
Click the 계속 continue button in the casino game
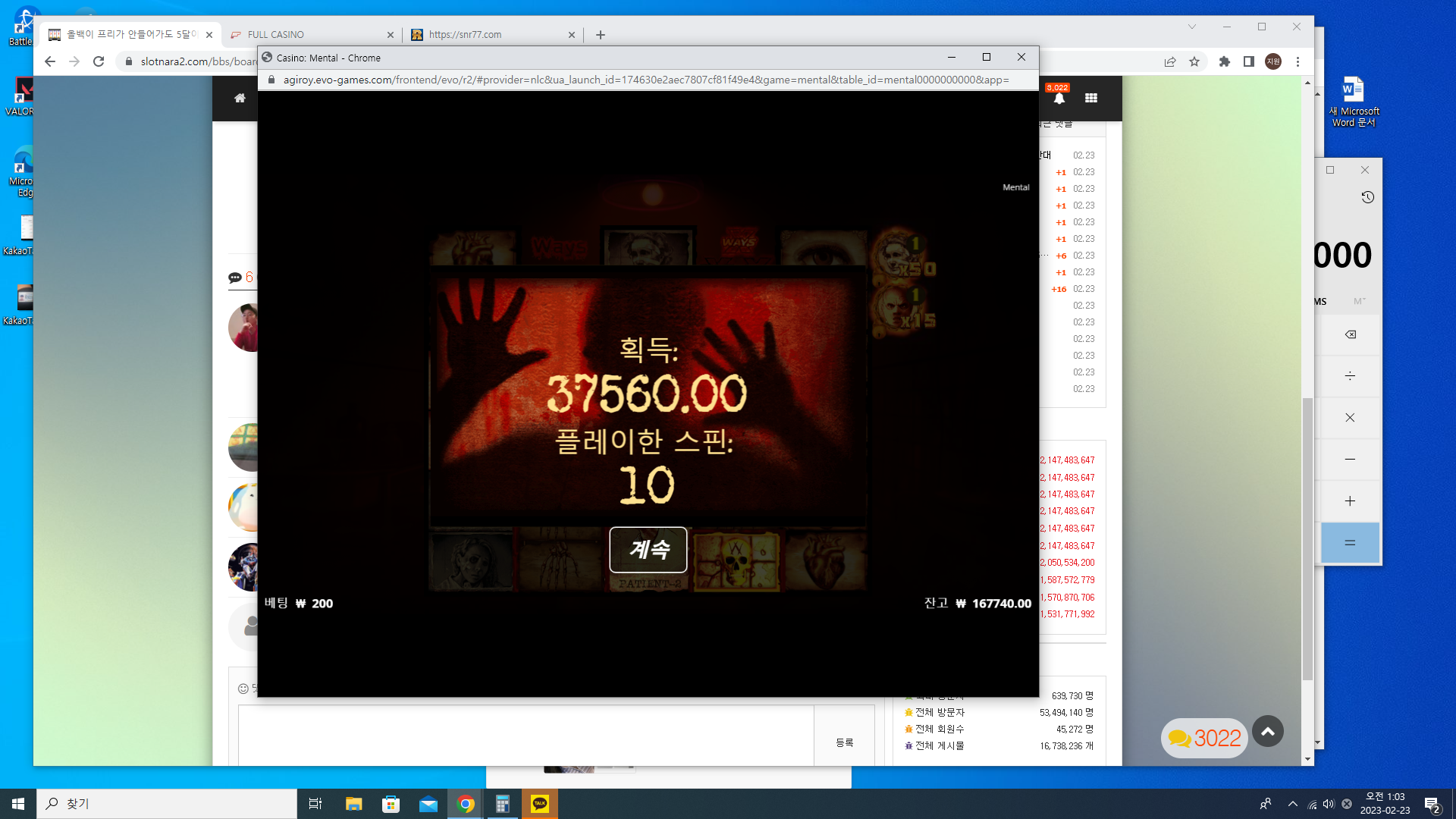[x=648, y=549]
